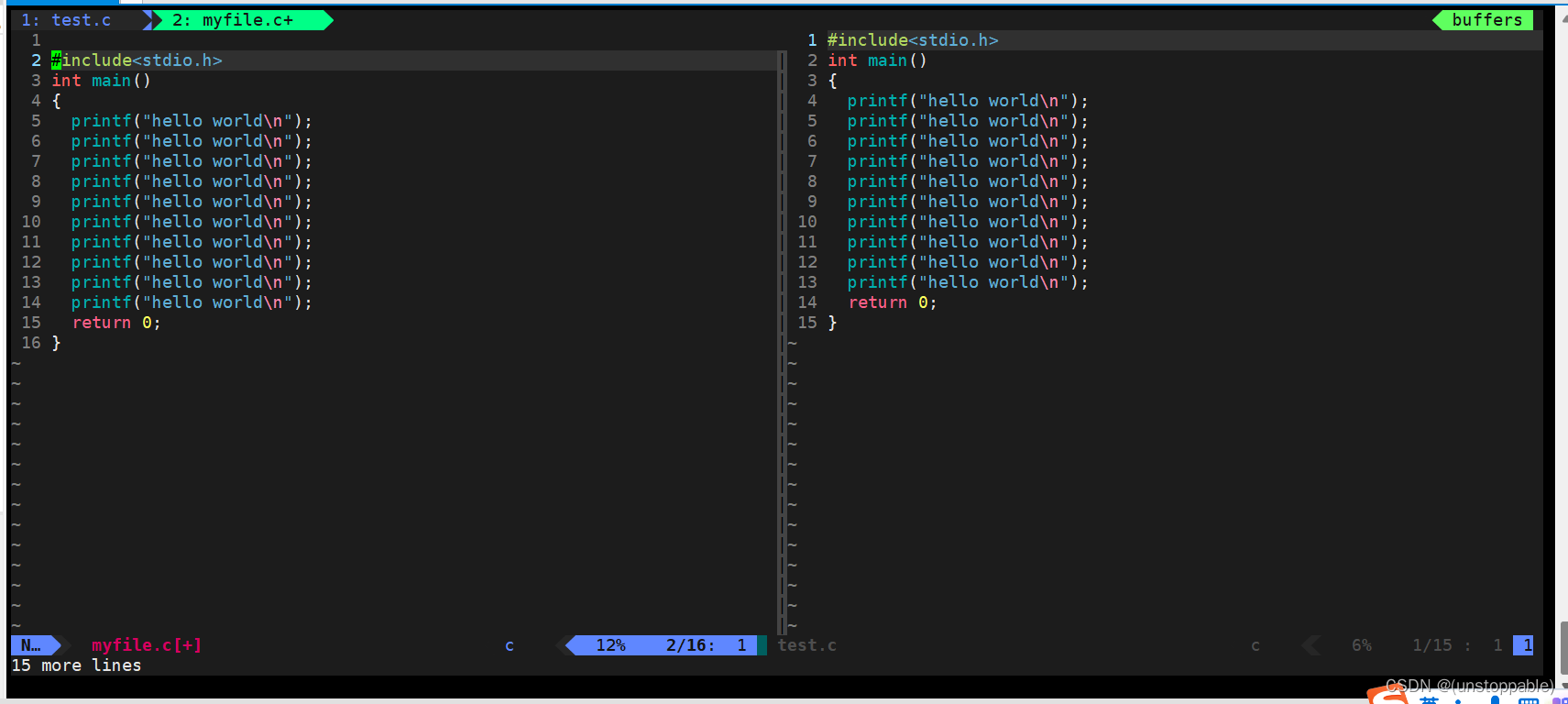Click myfile.c[+] filename in status line
The width and height of the screenshot is (1568, 704).
(x=147, y=645)
